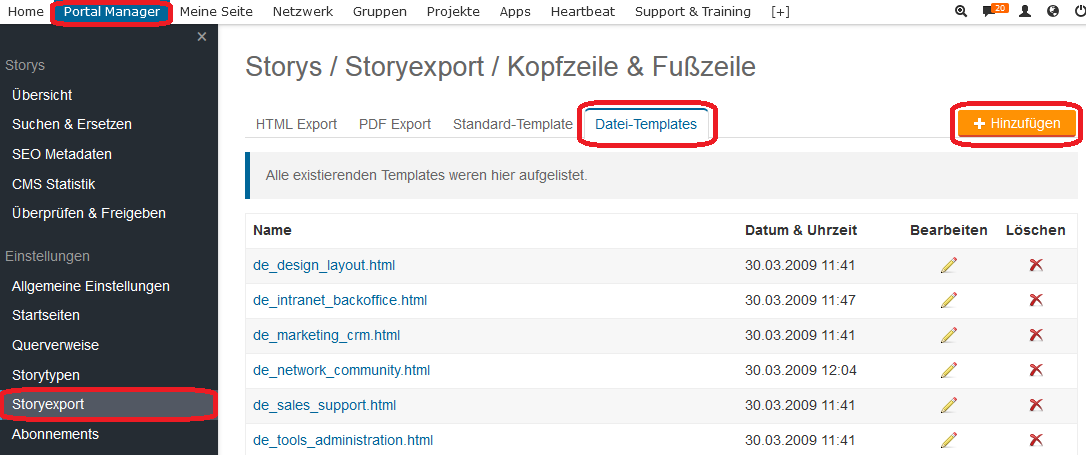Open de_intranet_backoffice.html template link

click(x=340, y=300)
